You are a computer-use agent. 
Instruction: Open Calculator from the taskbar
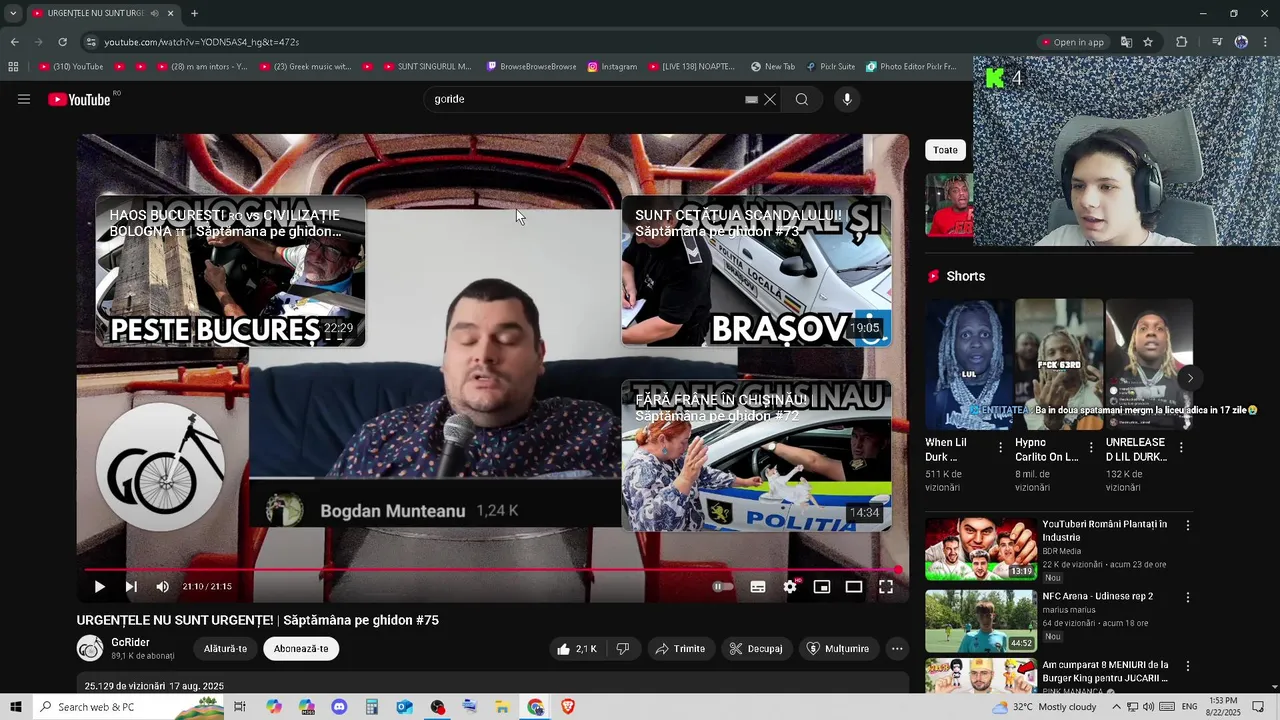coord(371,707)
